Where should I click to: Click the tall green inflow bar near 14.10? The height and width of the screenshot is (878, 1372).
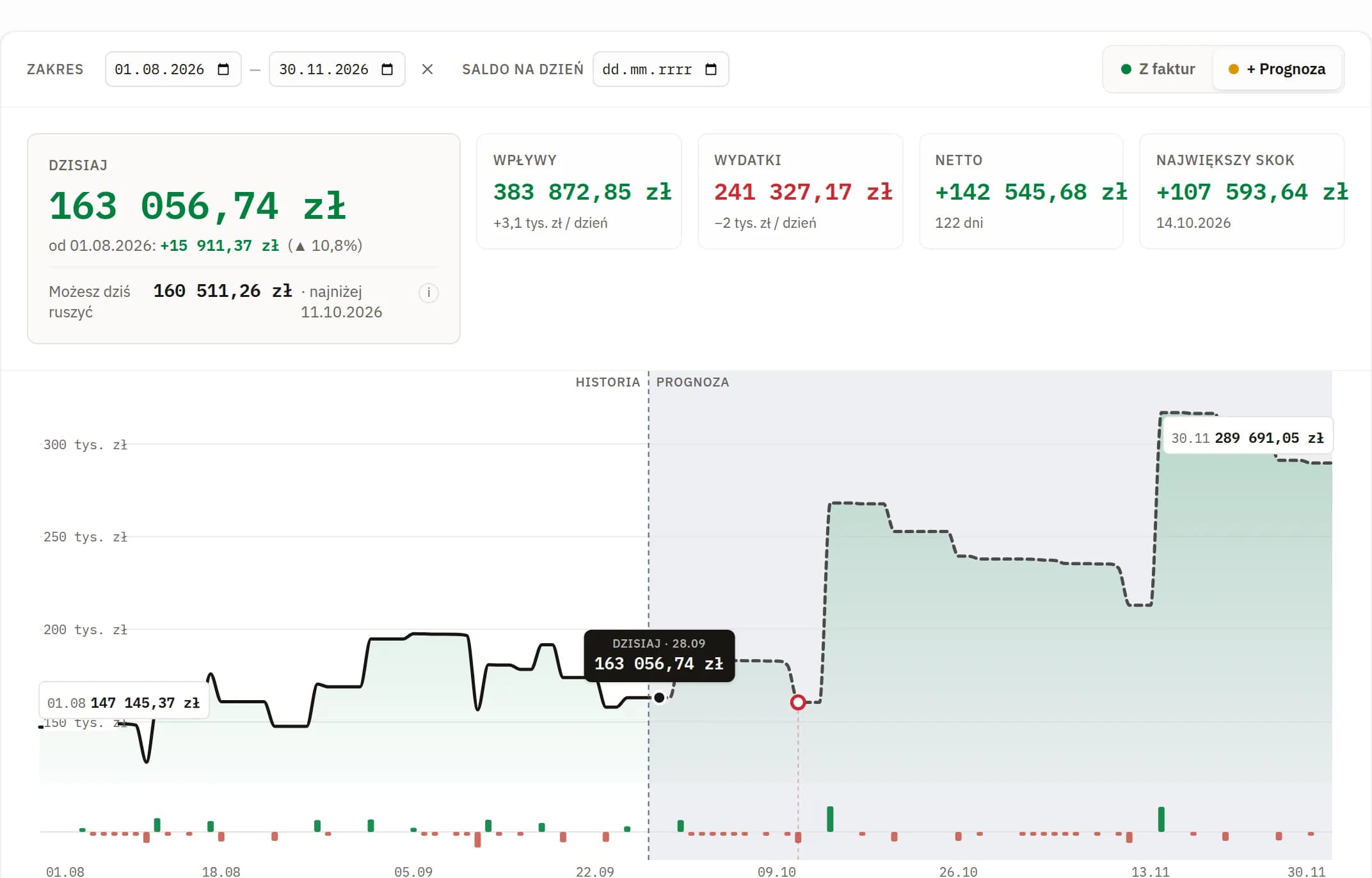click(830, 819)
